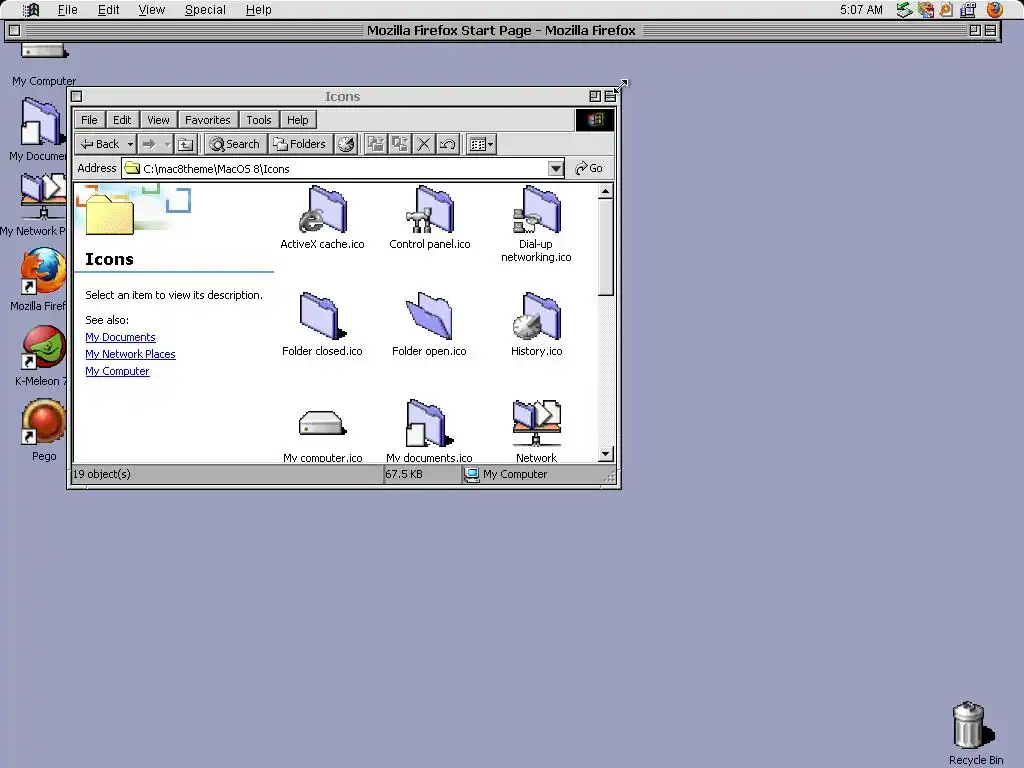Screen dimensions: 1024x768
Task: Click the Safely Remove Hardware tray icon
Action: click(x=904, y=10)
